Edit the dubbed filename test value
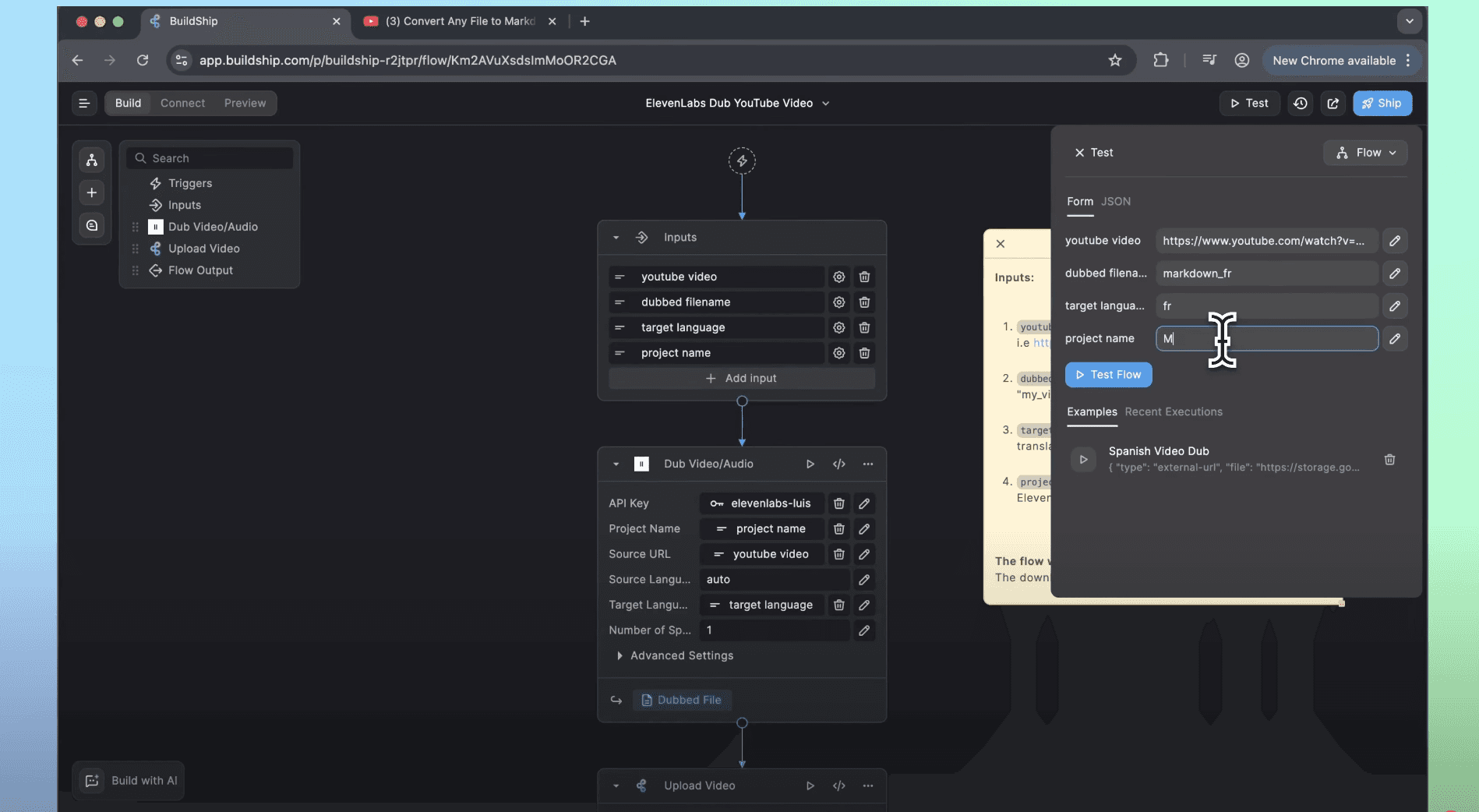This screenshot has height=812, width=1479. coord(1395,274)
